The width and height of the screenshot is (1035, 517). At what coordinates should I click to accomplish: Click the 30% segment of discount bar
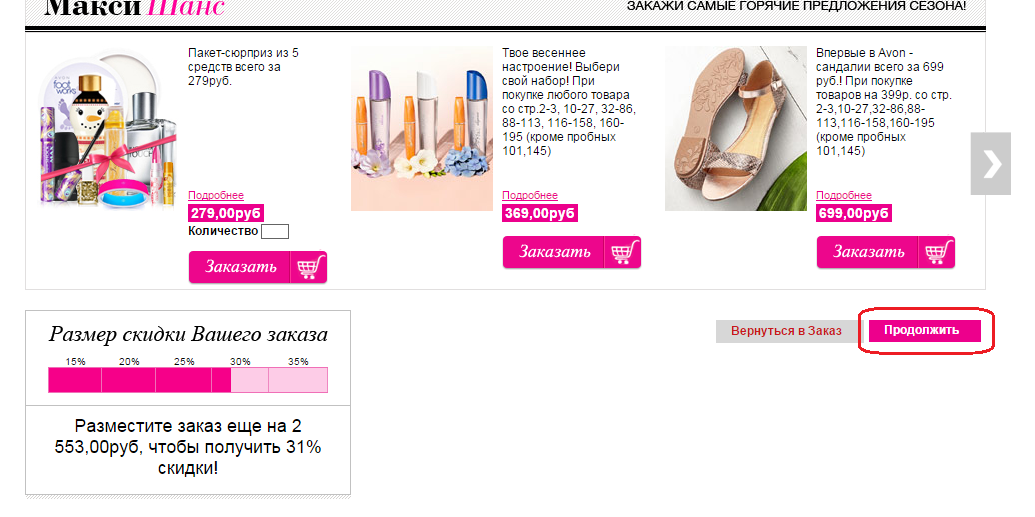240,380
